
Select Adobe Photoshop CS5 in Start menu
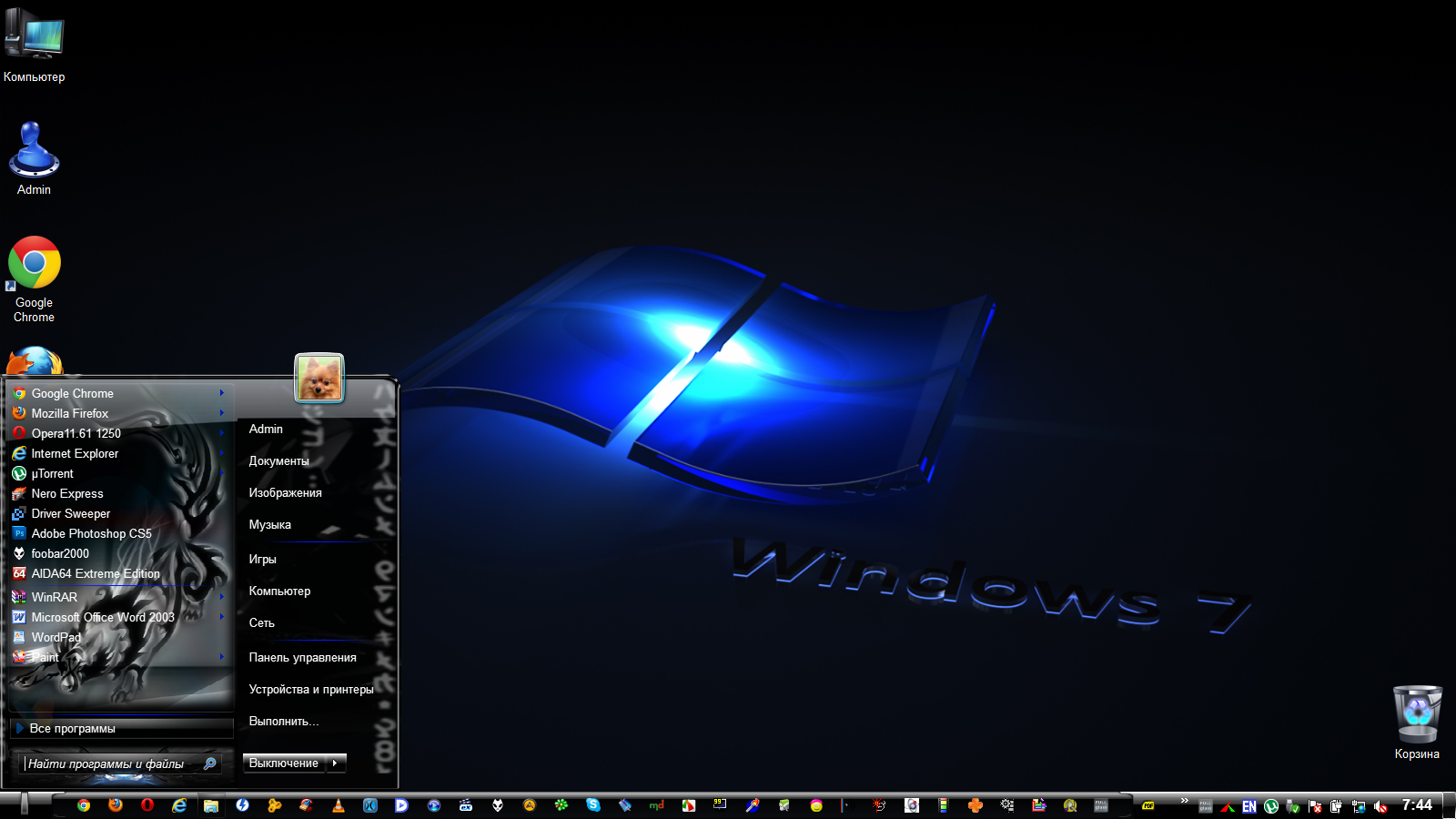(x=91, y=533)
